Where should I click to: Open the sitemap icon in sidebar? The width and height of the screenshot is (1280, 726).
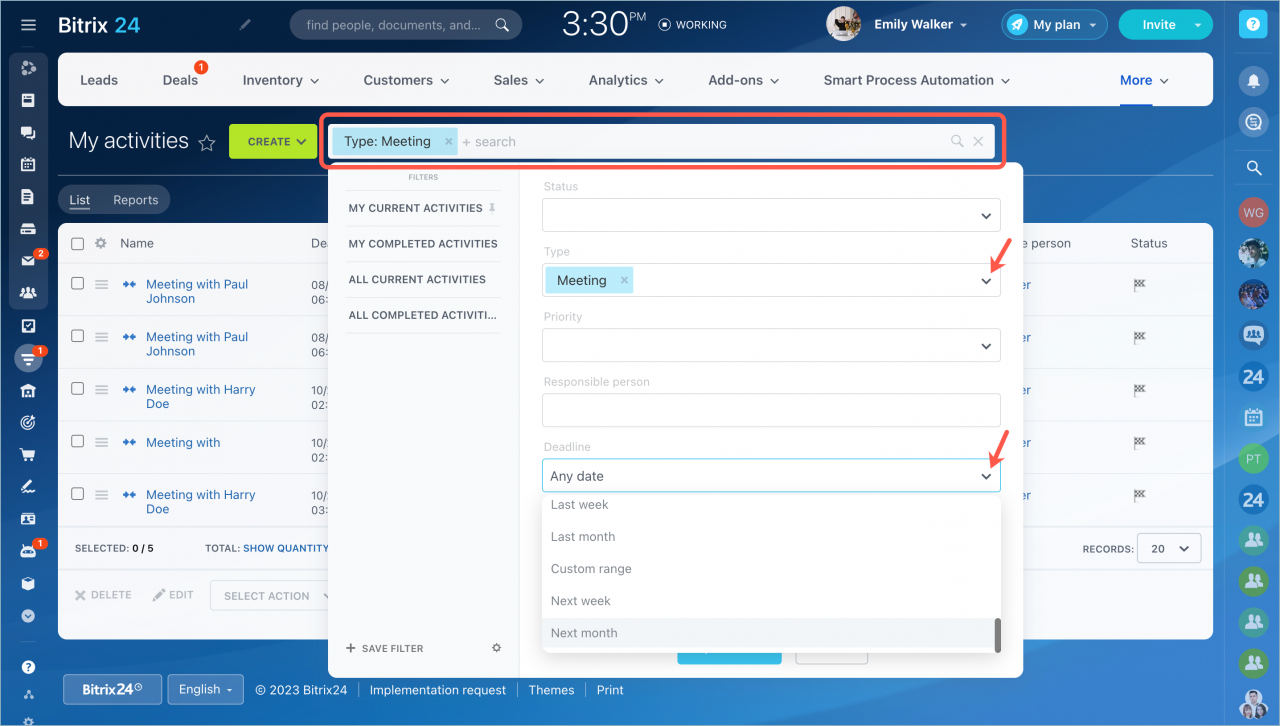coord(28,695)
